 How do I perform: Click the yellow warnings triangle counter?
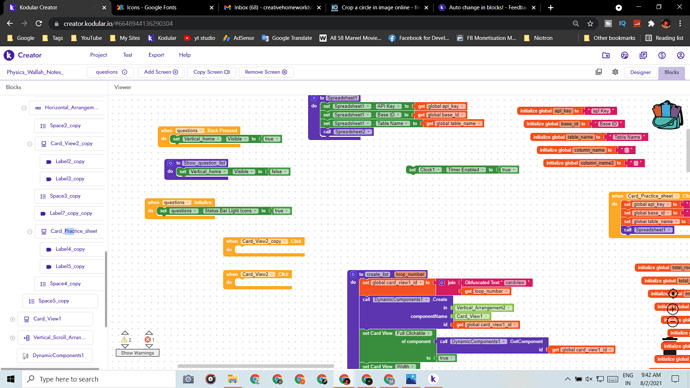tap(126, 340)
